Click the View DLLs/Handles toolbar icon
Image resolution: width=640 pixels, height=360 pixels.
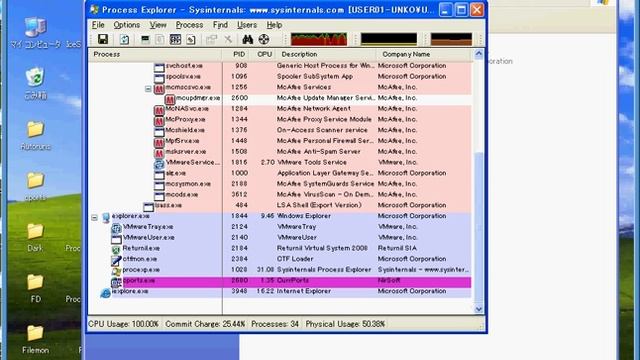point(191,39)
